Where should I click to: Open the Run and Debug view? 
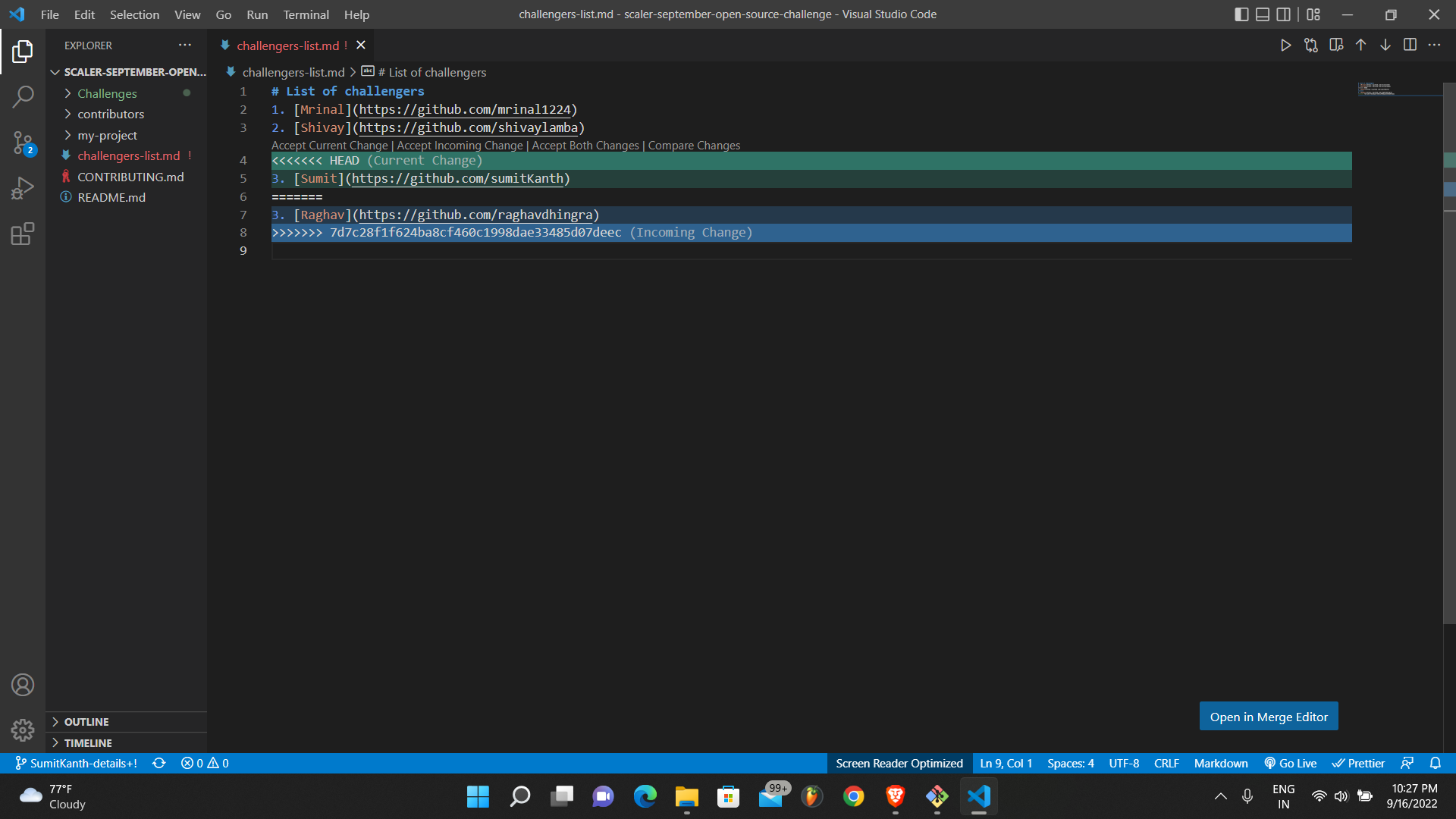(23, 188)
